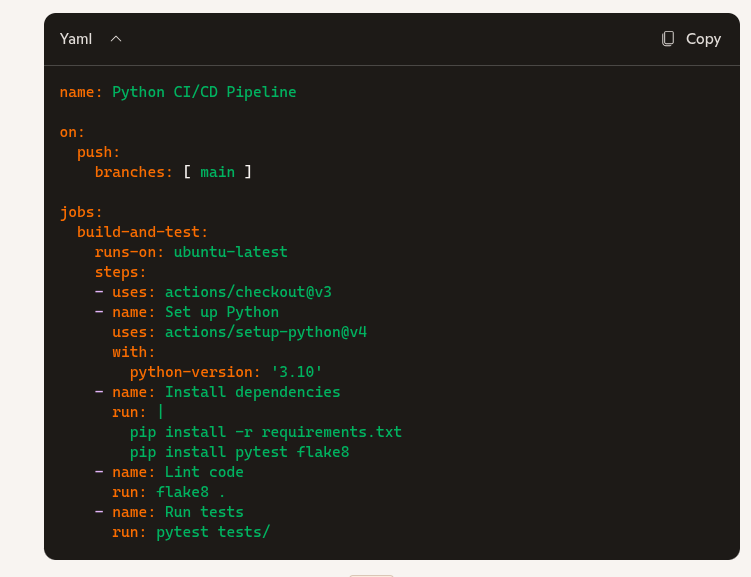Click the 'pip install pytest flake8' line
Screen dimensions: 751x577
tap(239, 452)
